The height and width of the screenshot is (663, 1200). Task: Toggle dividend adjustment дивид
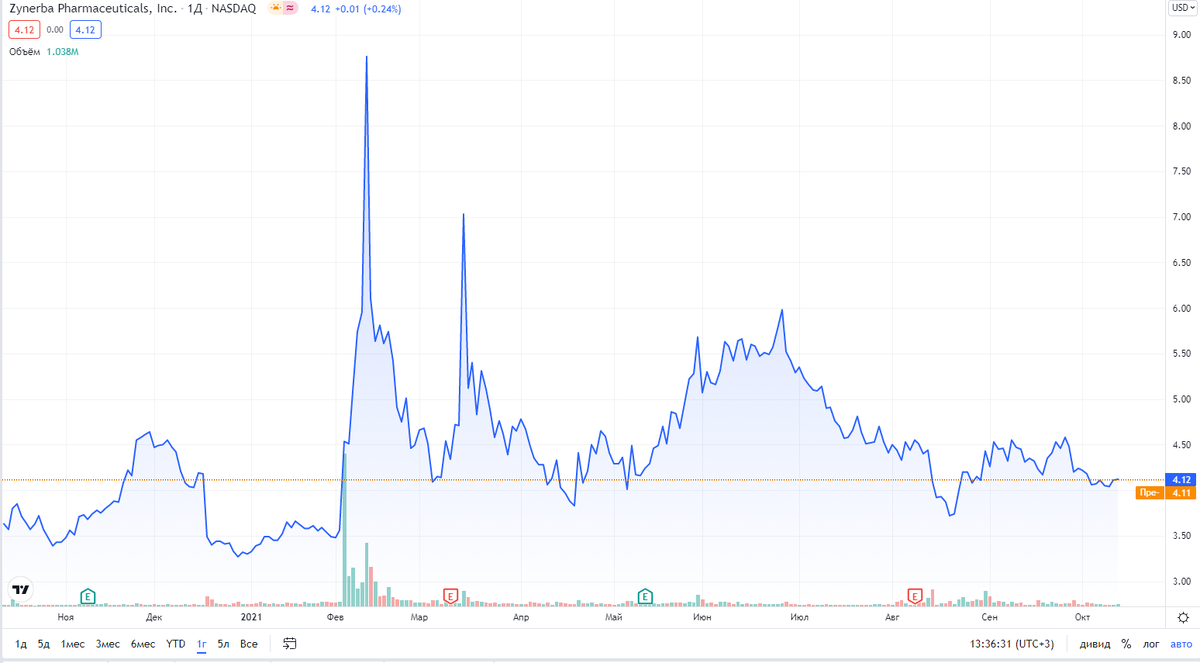1094,644
